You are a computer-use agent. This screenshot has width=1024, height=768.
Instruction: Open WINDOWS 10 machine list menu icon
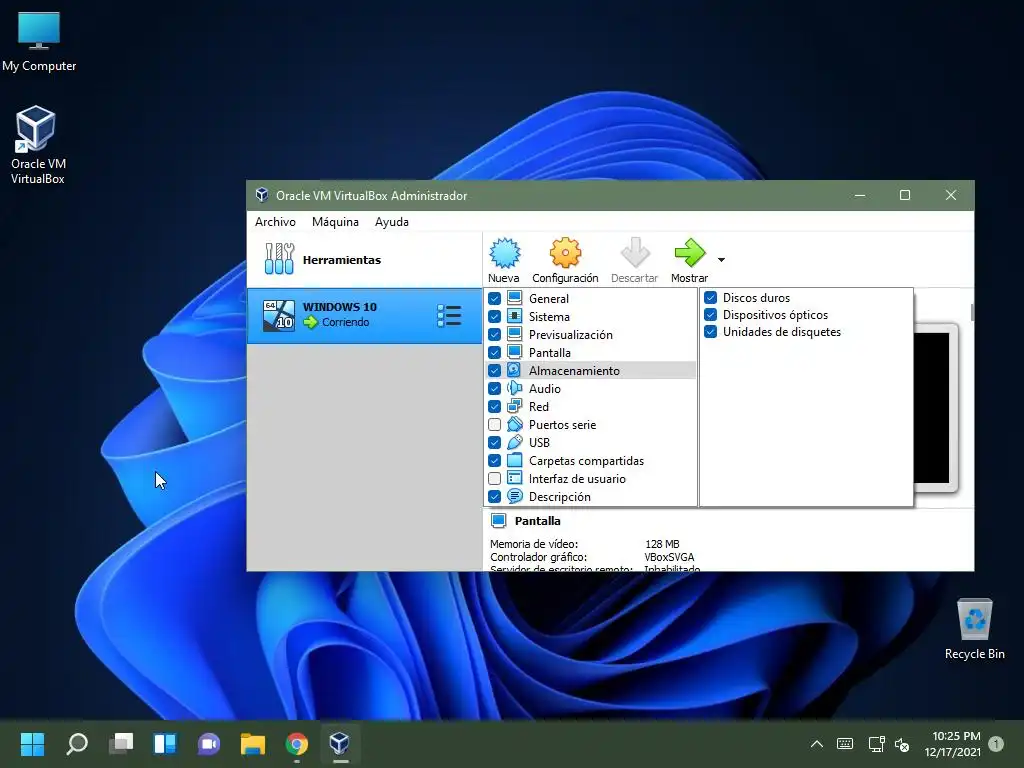[449, 315]
